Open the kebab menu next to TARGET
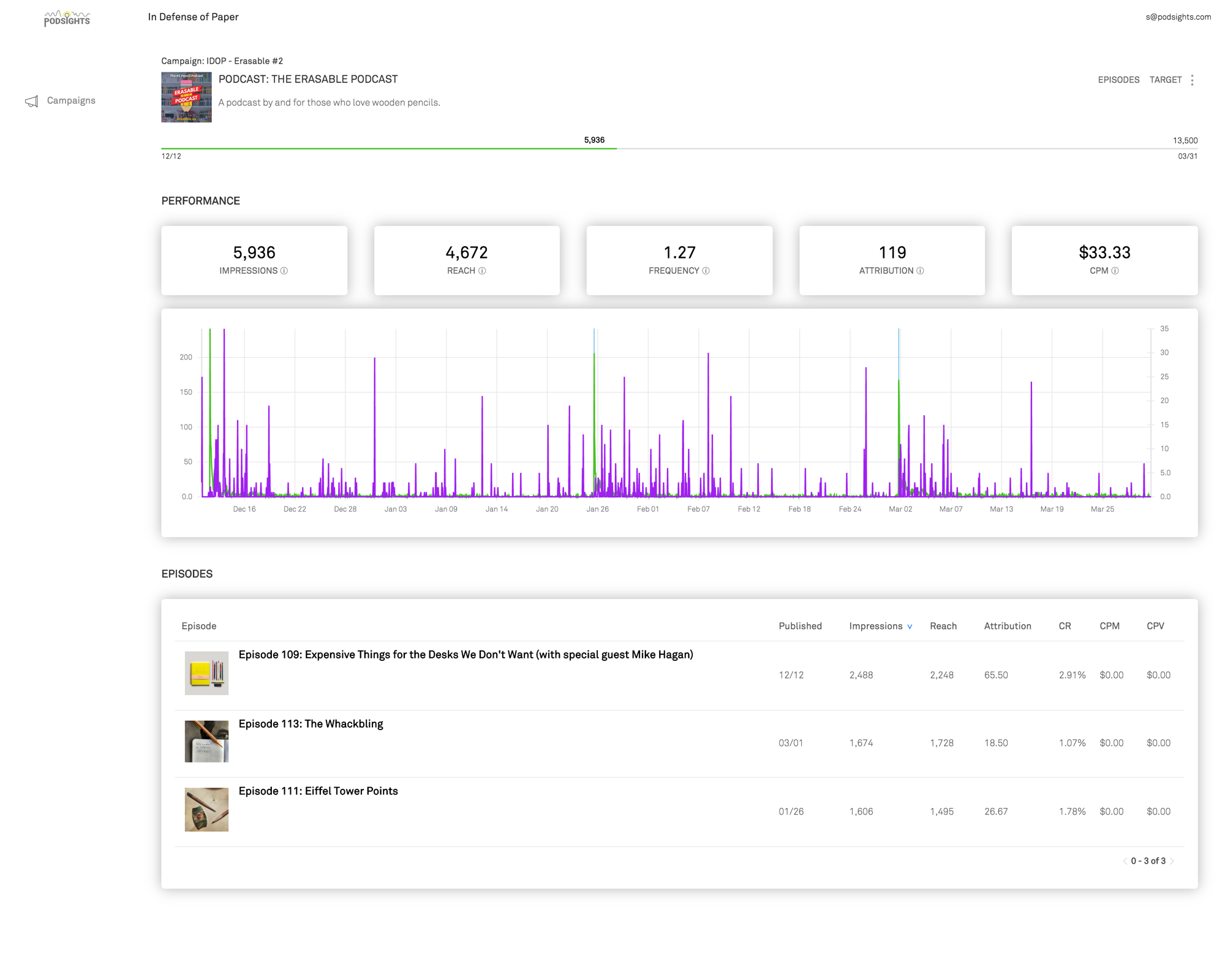 coord(1192,80)
